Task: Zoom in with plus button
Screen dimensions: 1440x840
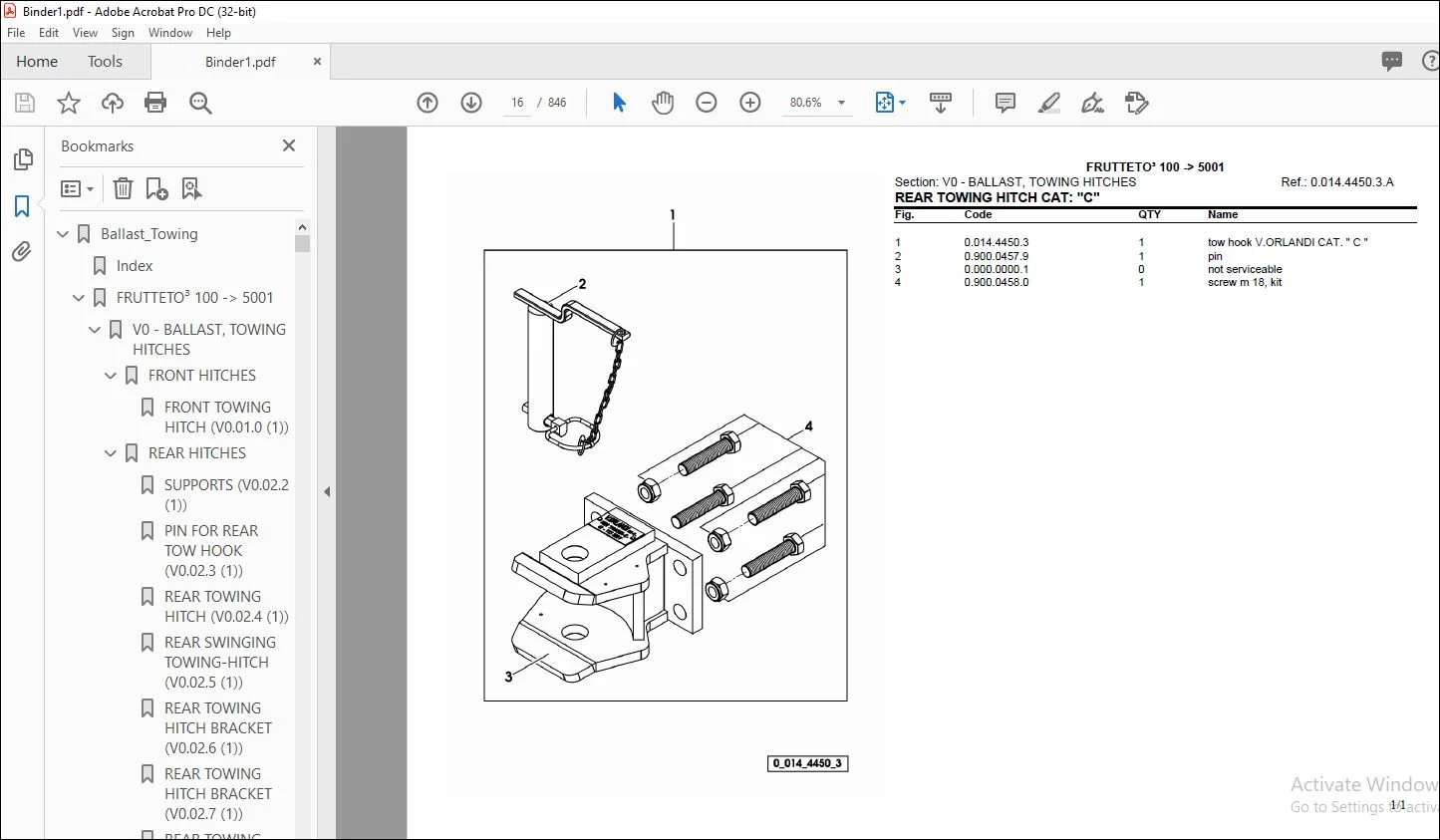Action: (750, 103)
